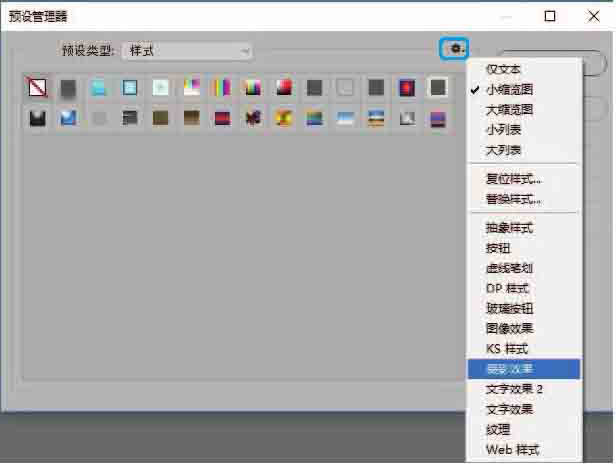The image size is (616, 464).
Task: Select the vertical rainbow stripes style thumbnail
Action: 222,87
